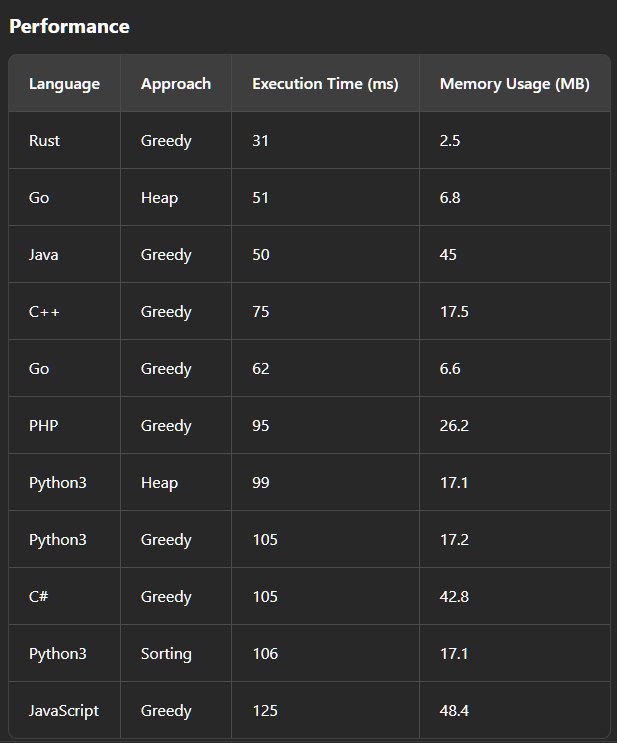Click the Sorting approach cell
The height and width of the screenshot is (743, 617).
166,654
